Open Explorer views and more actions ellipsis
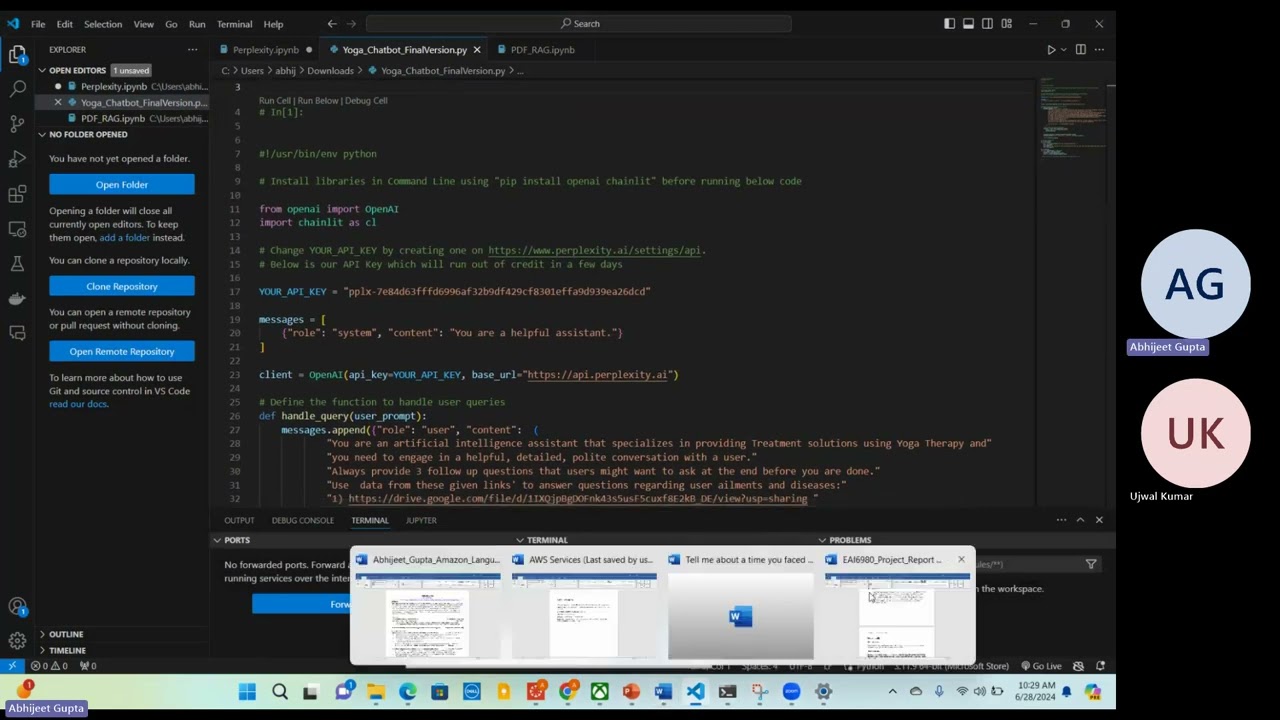The image size is (1280, 720). [192, 49]
